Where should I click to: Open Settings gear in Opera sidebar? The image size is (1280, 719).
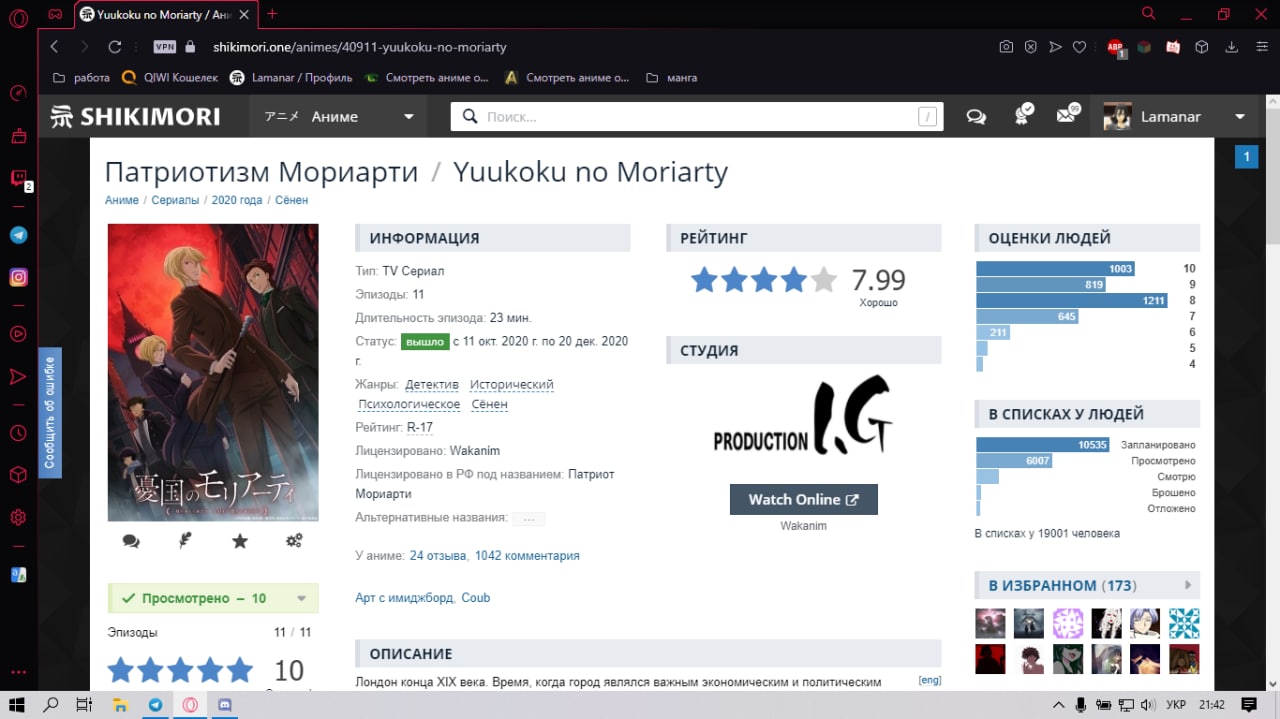(x=18, y=517)
